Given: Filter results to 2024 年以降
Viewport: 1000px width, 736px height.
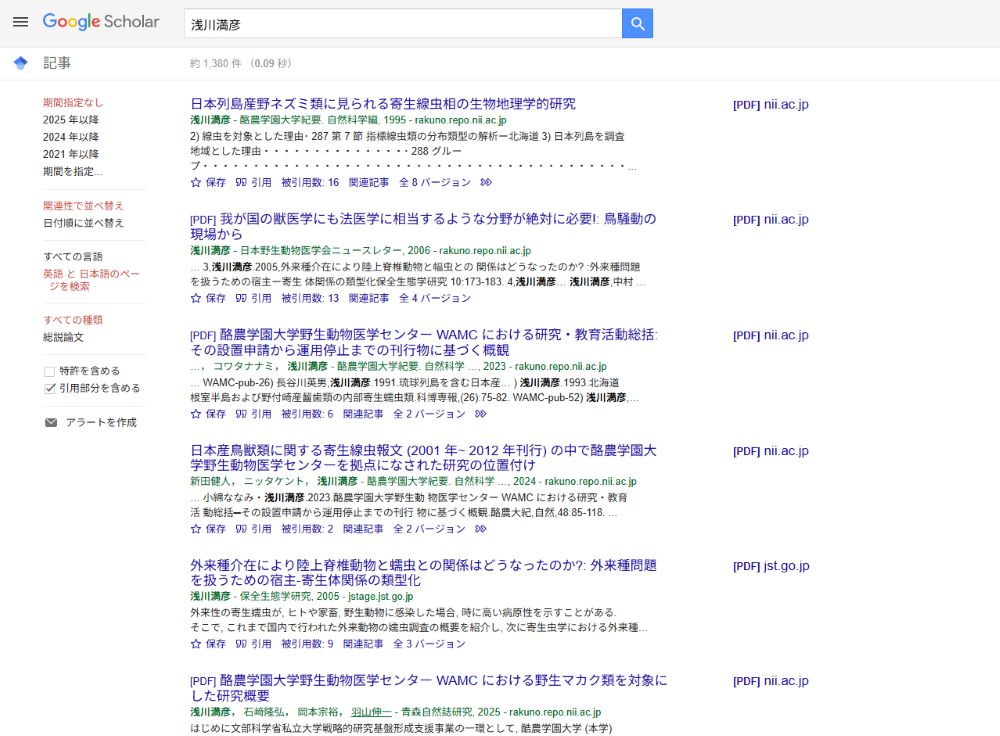Looking at the screenshot, I should pyautogui.click(x=70, y=137).
